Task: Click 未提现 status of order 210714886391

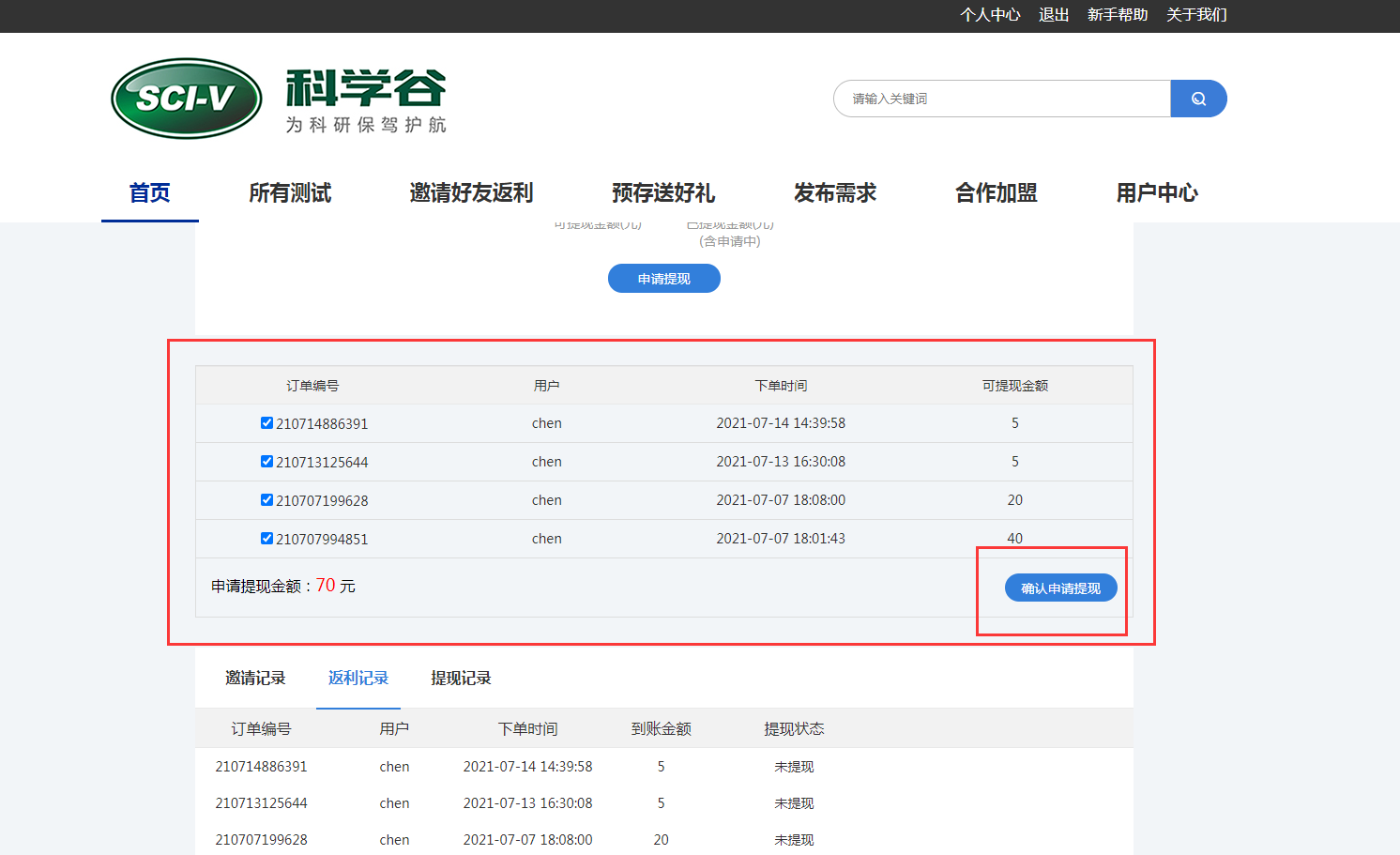Action: coord(794,767)
